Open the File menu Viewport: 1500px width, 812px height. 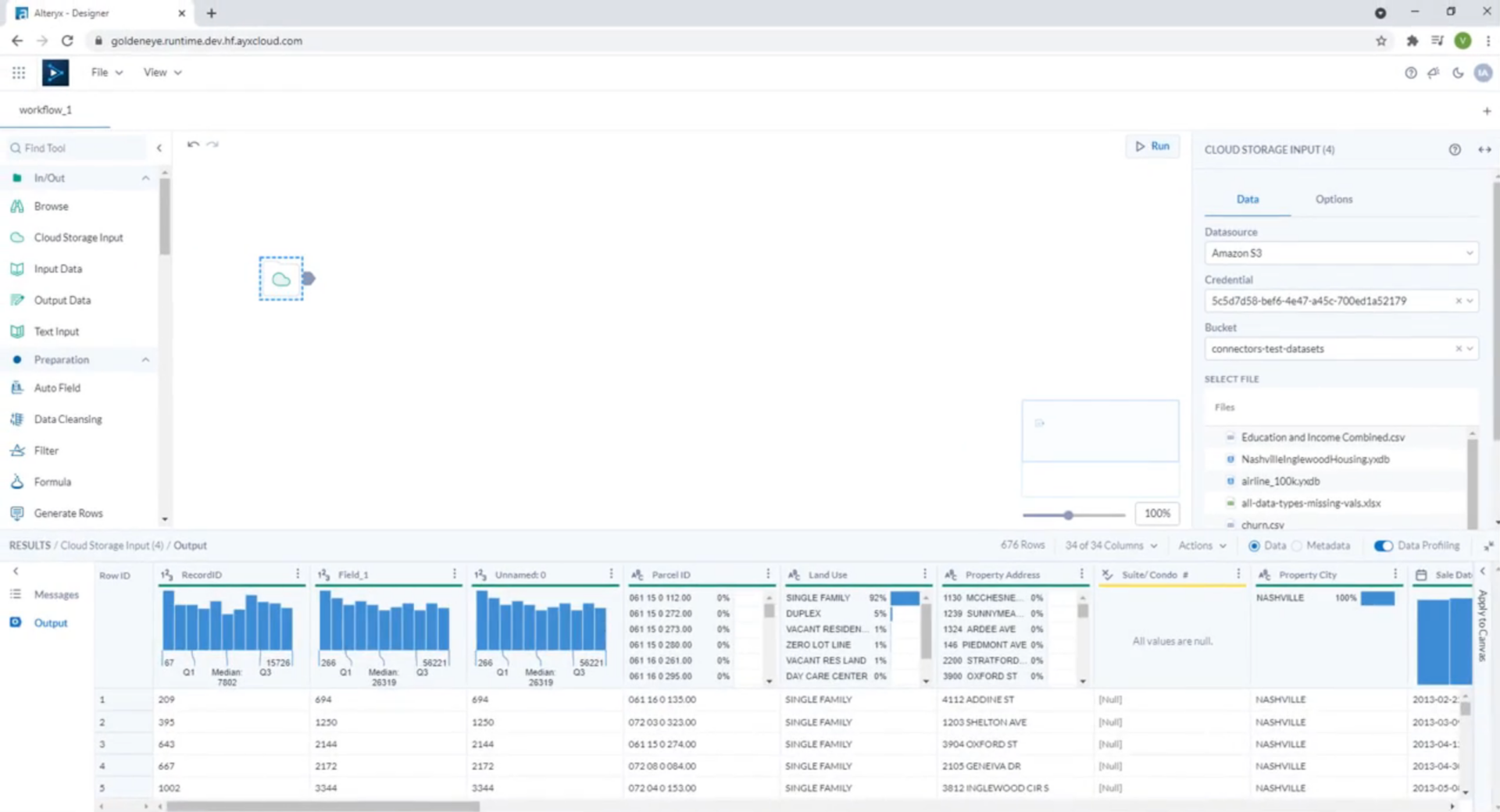pos(106,73)
